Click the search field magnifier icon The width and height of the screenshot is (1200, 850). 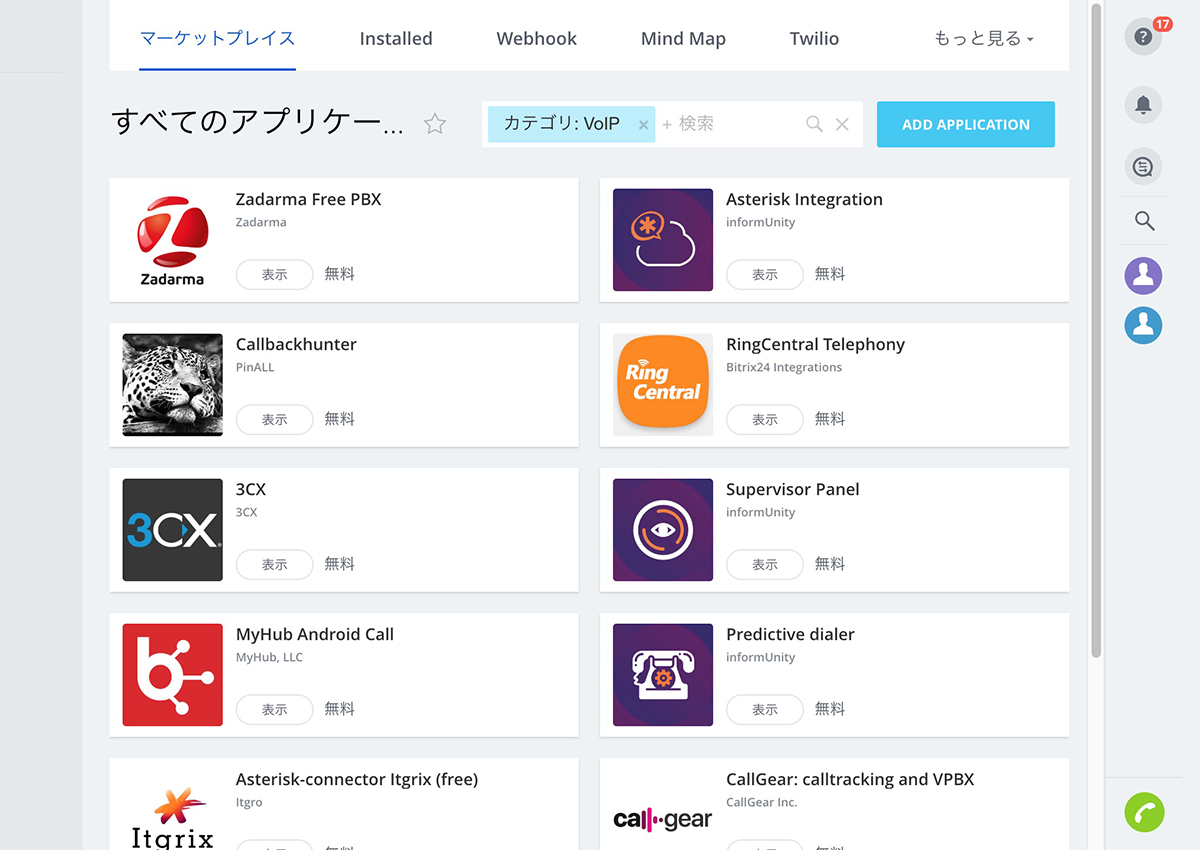(x=814, y=124)
